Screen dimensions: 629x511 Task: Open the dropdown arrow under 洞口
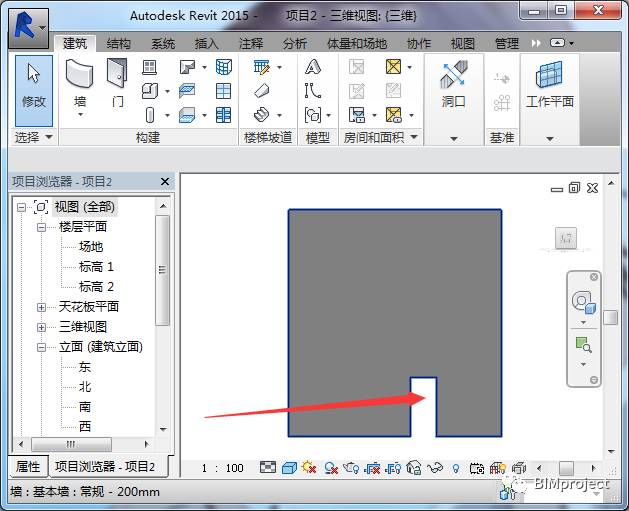[x=454, y=139]
